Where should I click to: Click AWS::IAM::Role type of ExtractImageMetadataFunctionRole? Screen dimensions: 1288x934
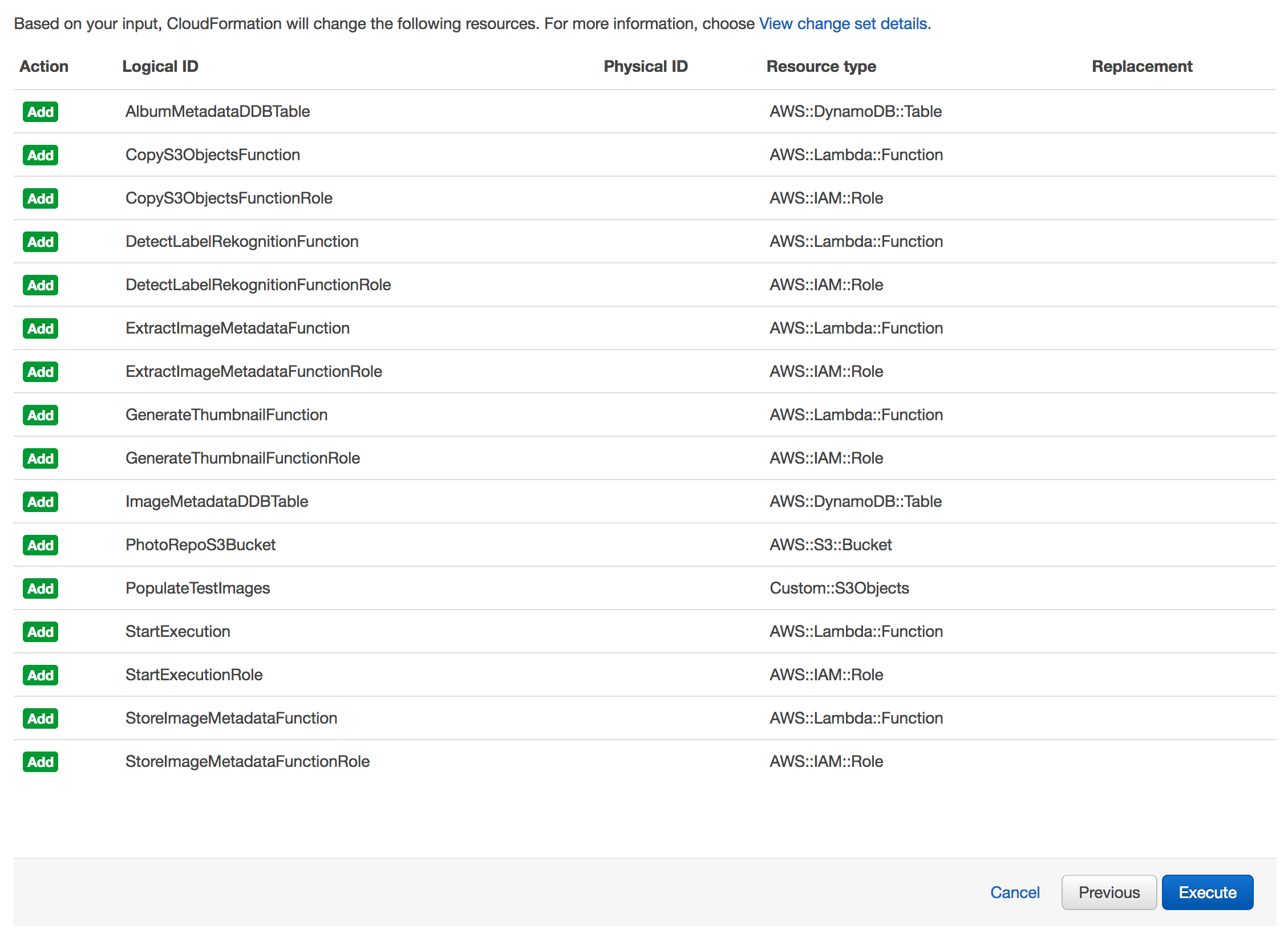pos(826,371)
